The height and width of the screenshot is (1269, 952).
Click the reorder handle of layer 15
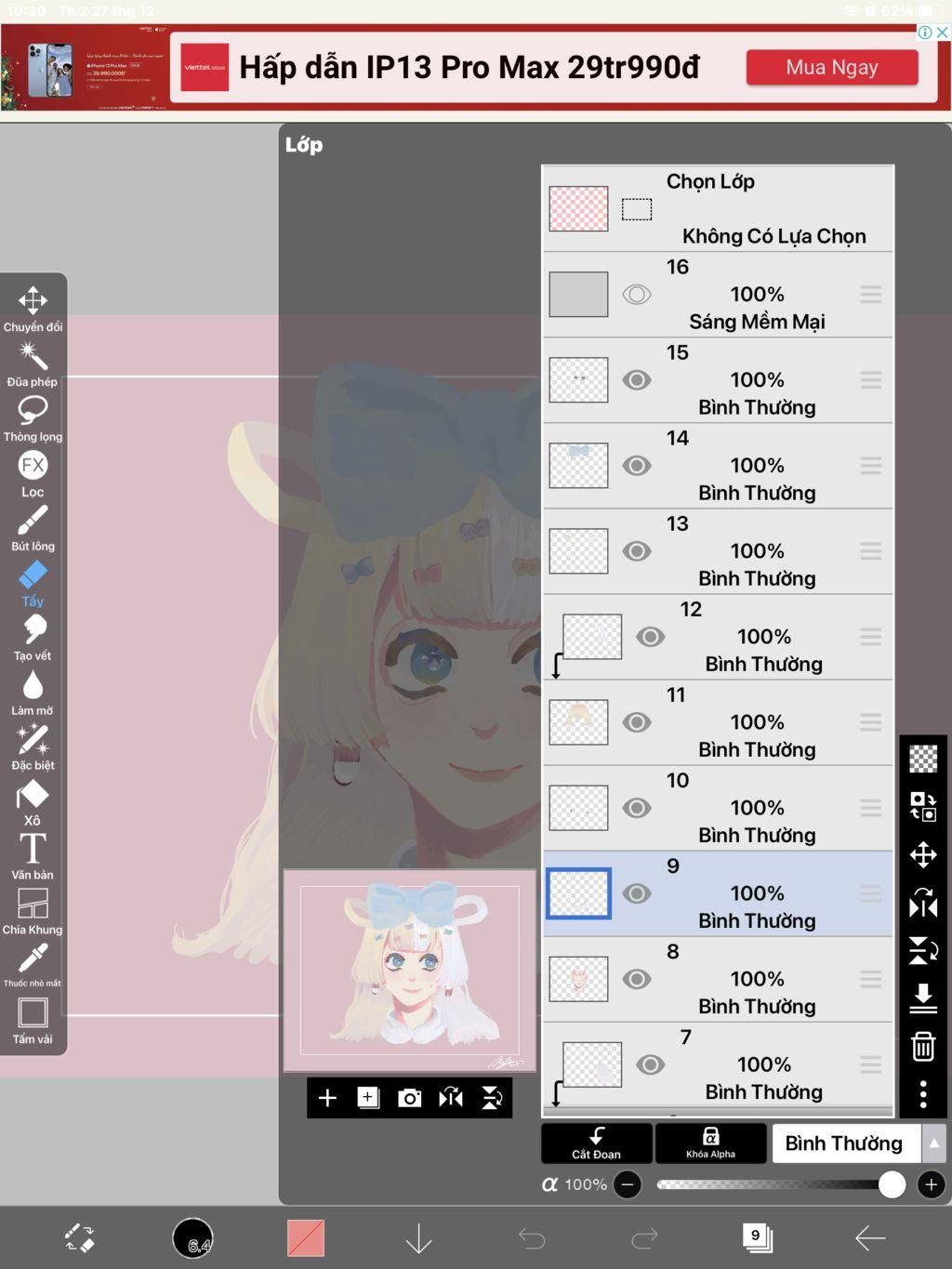871,380
